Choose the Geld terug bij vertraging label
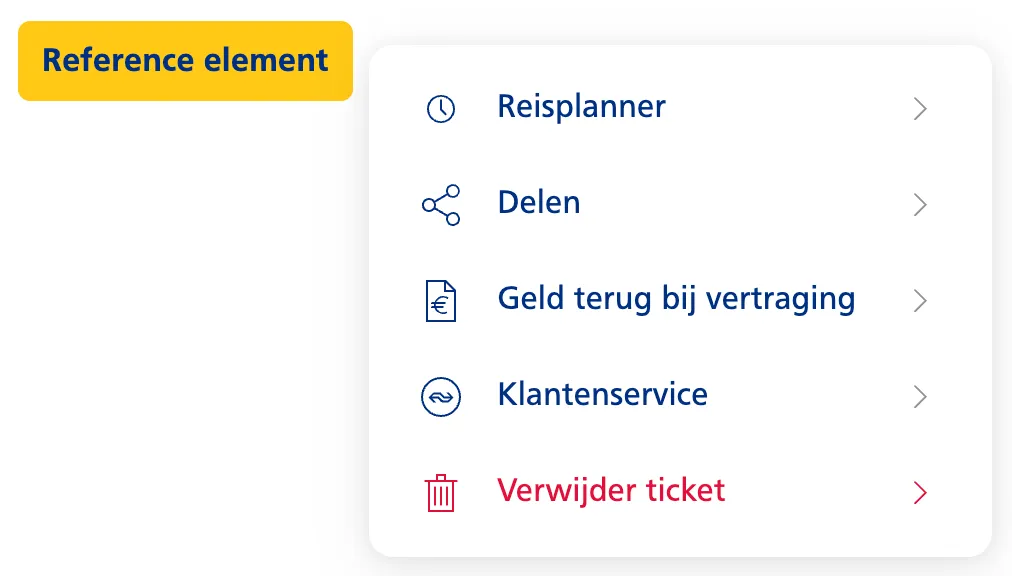 [x=676, y=299]
